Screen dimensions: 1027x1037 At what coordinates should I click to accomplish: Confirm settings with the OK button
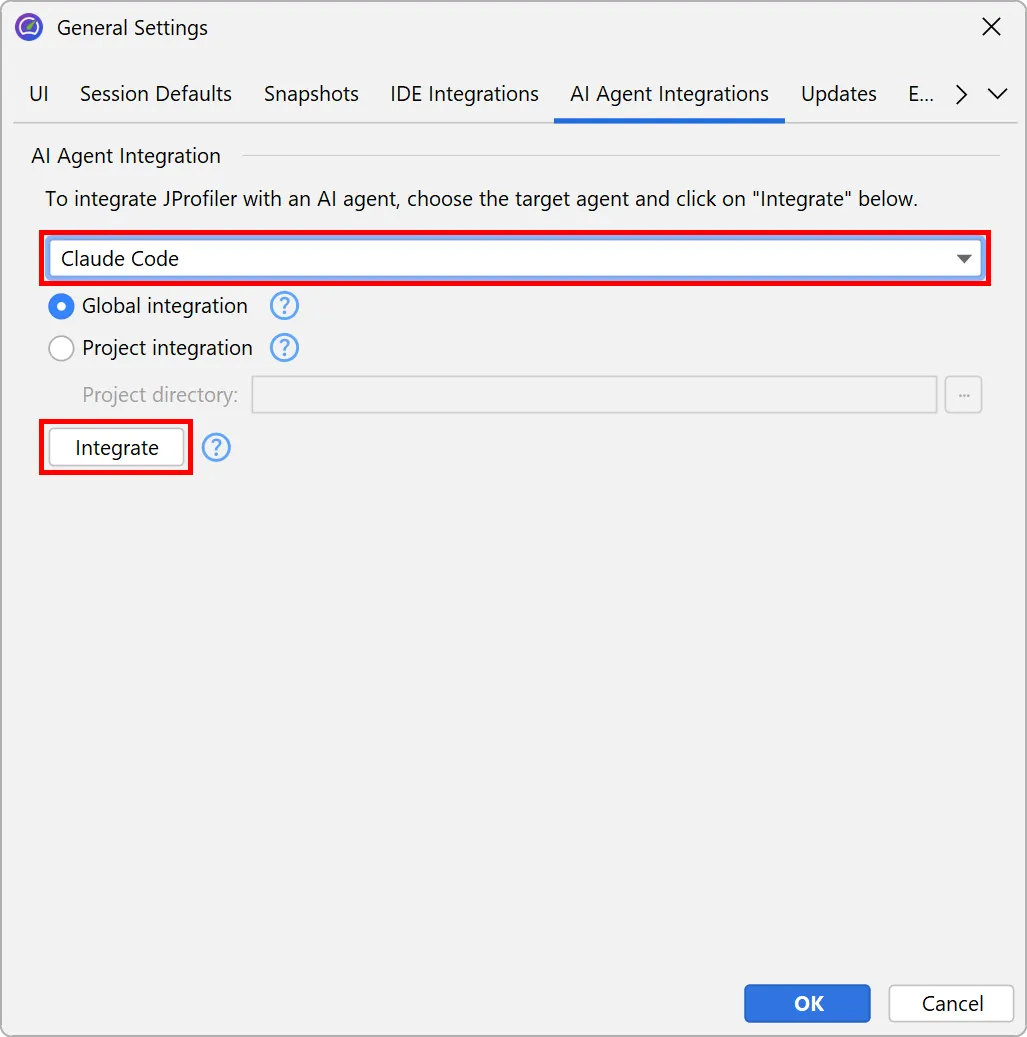click(807, 1003)
